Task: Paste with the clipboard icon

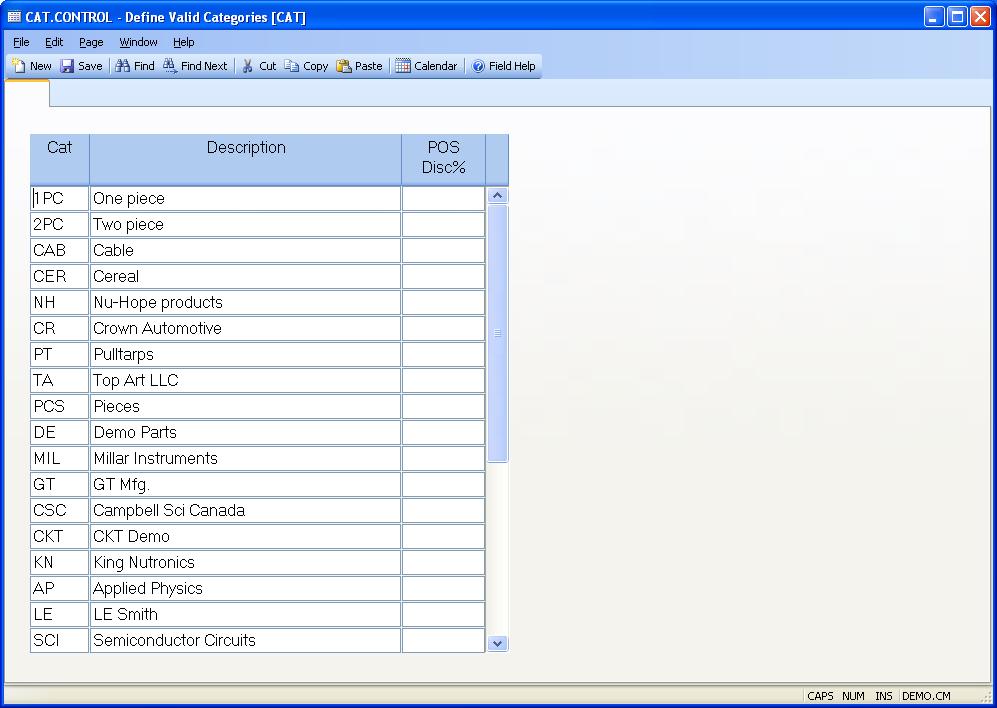Action: (344, 66)
